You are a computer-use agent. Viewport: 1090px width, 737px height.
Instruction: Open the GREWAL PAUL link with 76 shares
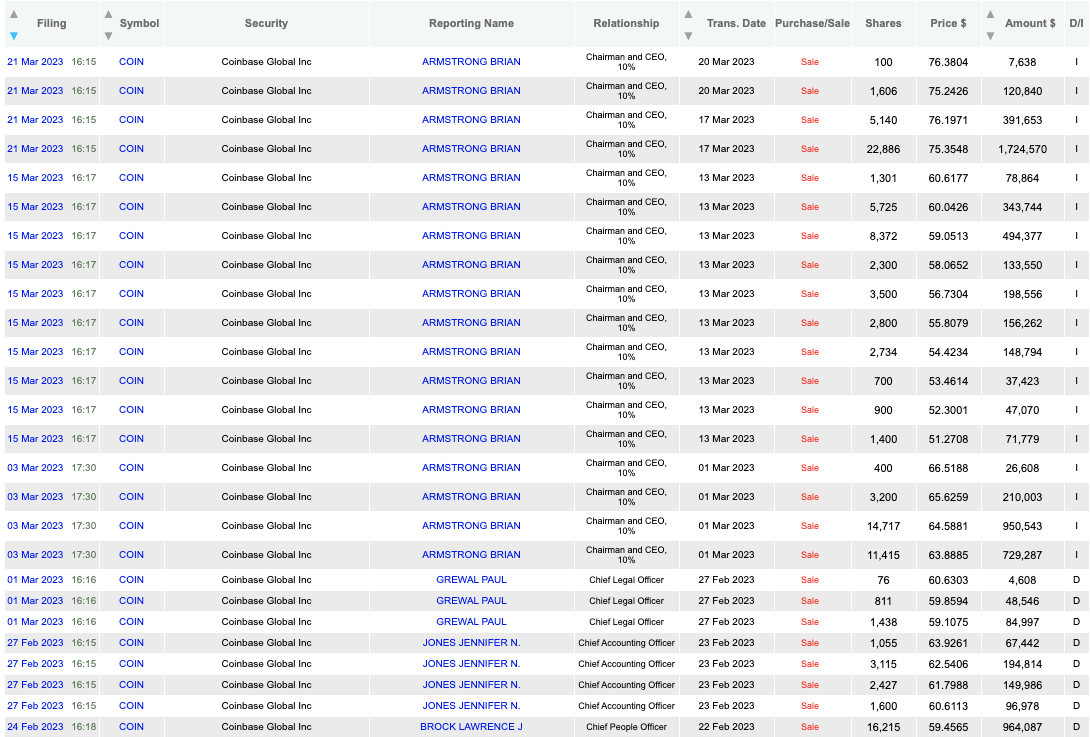pyautogui.click(x=471, y=579)
